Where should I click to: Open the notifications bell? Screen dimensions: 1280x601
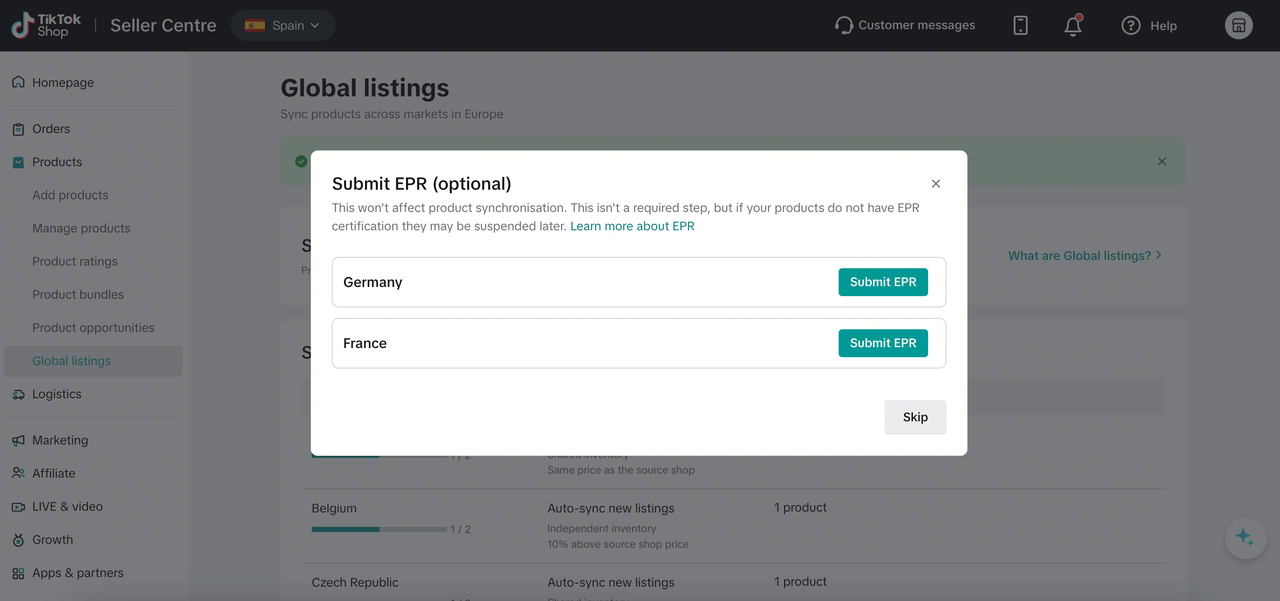[1073, 26]
